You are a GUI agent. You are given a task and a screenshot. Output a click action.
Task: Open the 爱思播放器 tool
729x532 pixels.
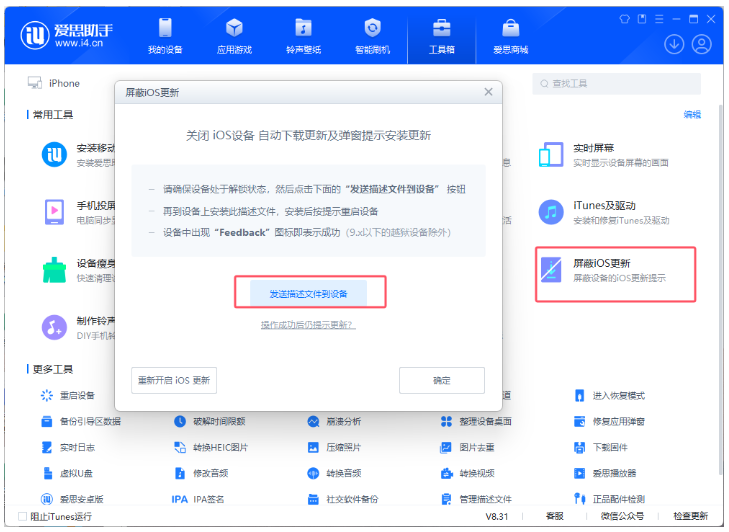[605, 473]
